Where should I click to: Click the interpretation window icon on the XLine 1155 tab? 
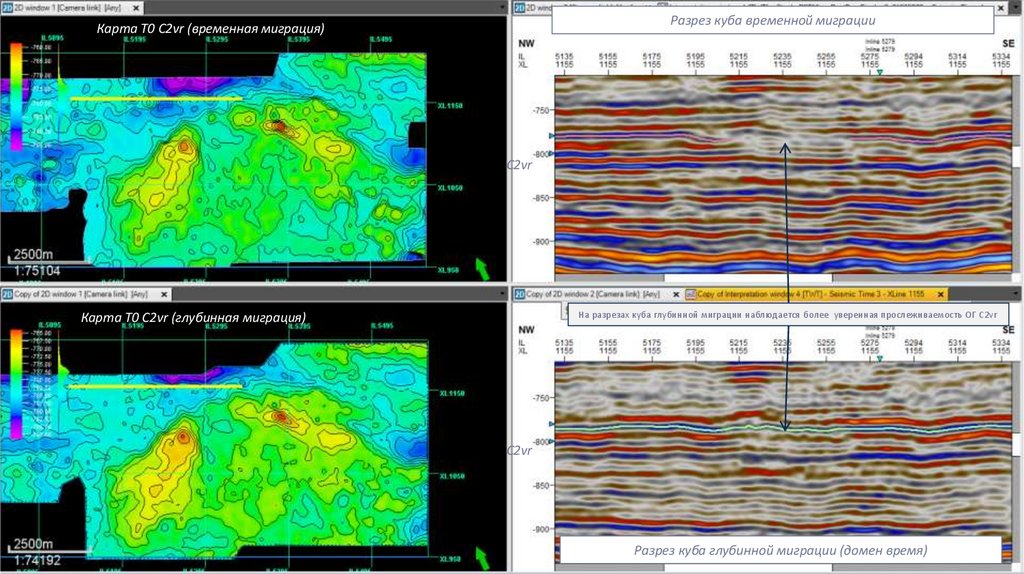pyautogui.click(x=691, y=295)
